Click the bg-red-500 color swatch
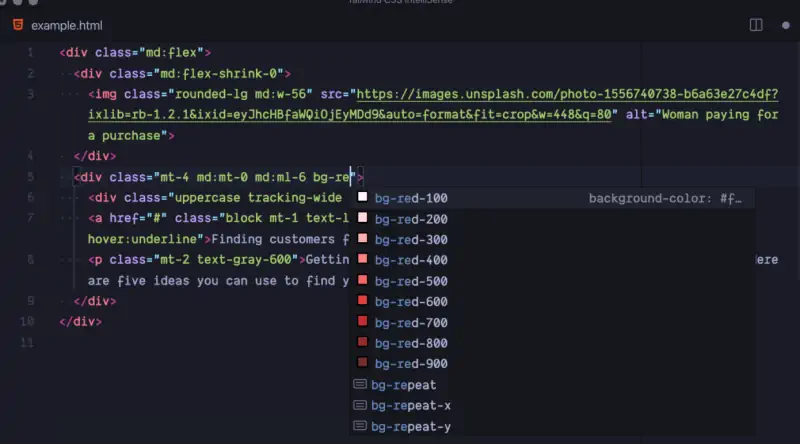 point(362,280)
